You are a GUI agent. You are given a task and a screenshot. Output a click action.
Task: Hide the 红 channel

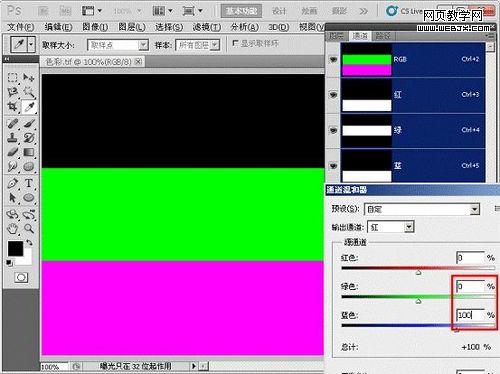tap(333, 95)
